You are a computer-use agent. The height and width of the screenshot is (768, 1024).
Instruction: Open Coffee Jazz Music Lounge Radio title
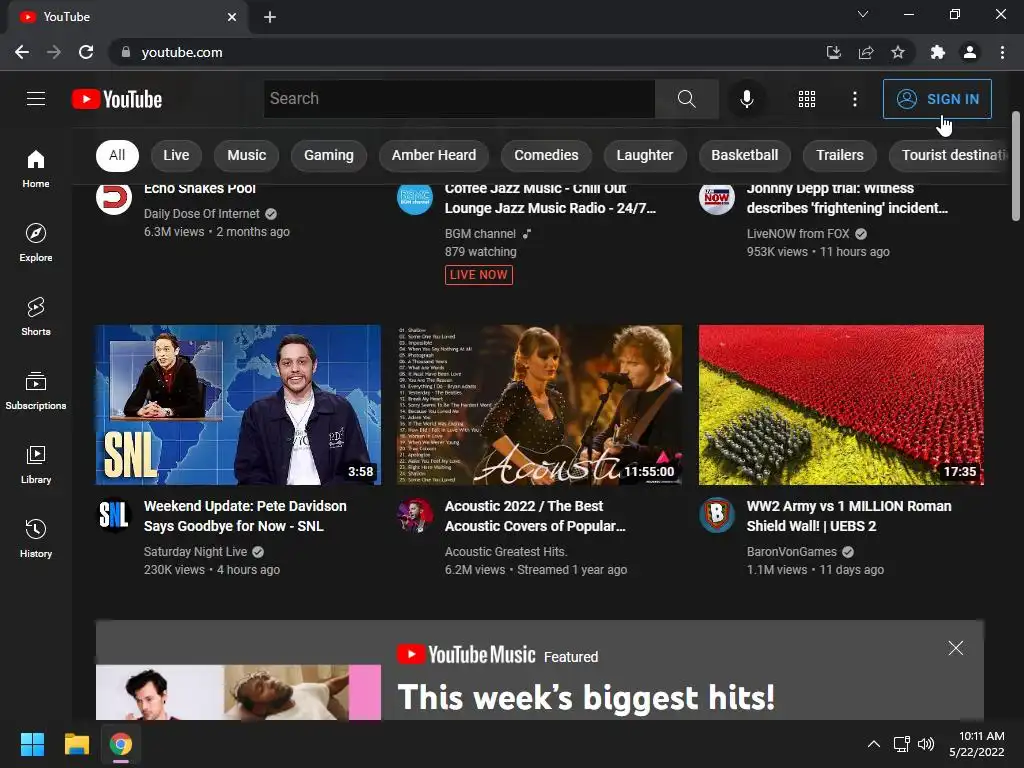point(551,199)
